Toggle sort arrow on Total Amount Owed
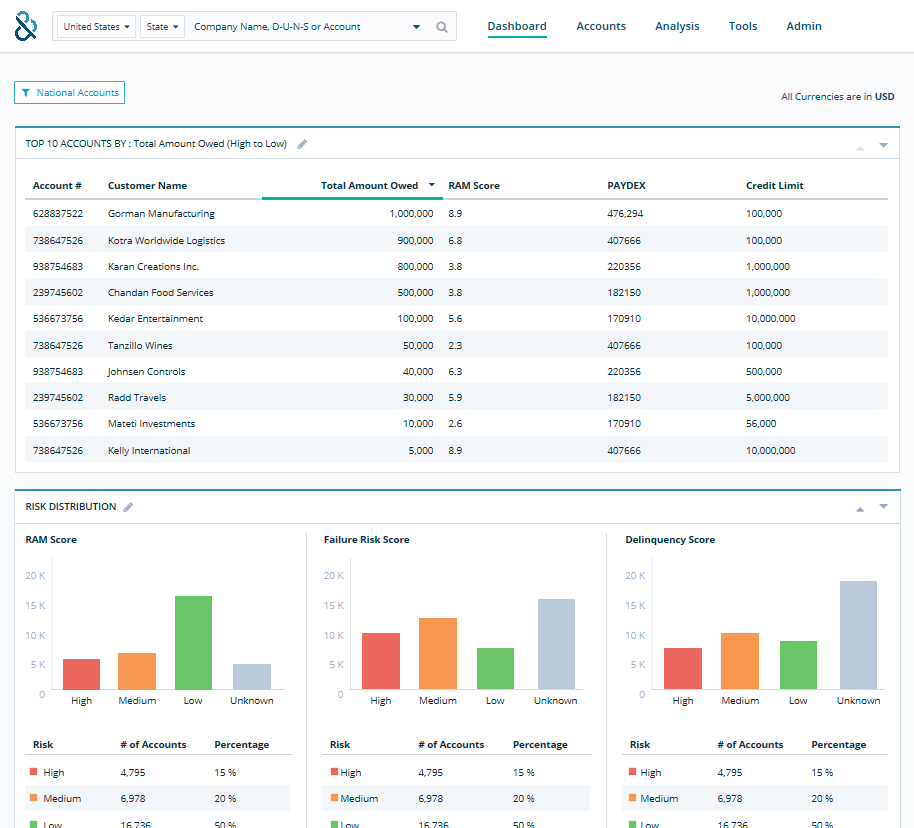The width and height of the screenshot is (914, 828). coord(432,185)
